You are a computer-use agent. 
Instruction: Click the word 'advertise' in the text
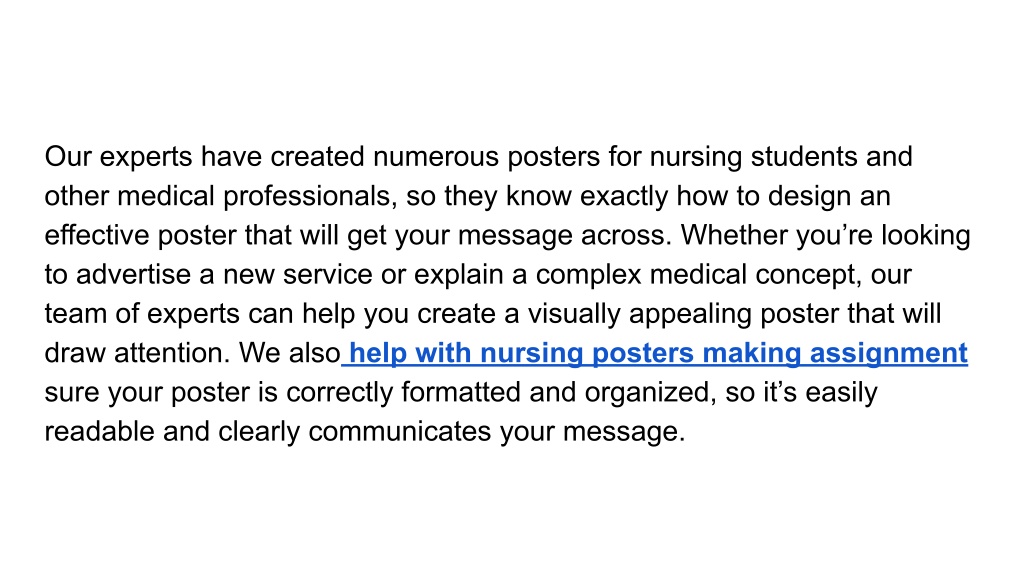tap(134, 274)
